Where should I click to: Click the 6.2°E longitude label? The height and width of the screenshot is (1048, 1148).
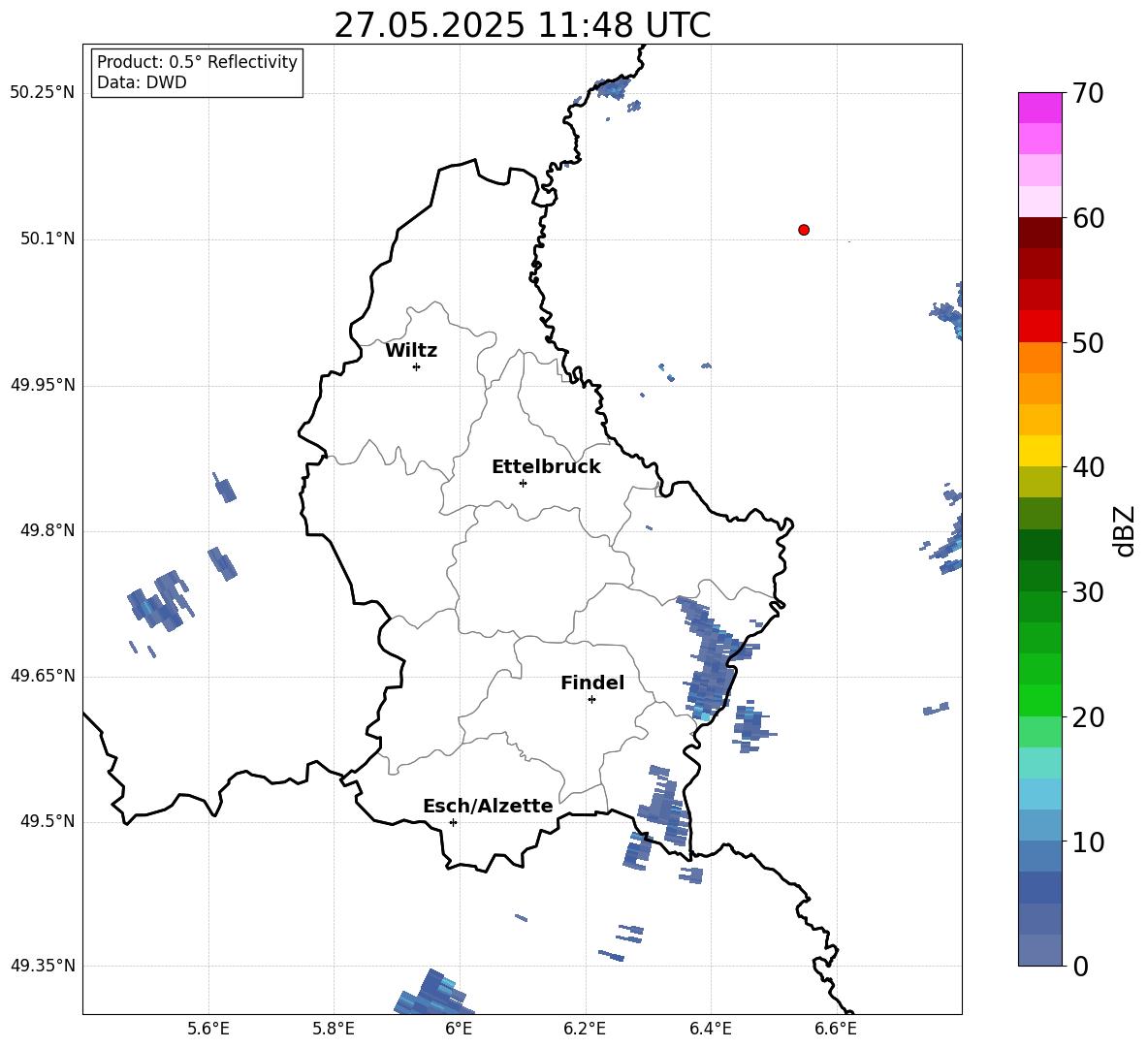(x=585, y=1029)
